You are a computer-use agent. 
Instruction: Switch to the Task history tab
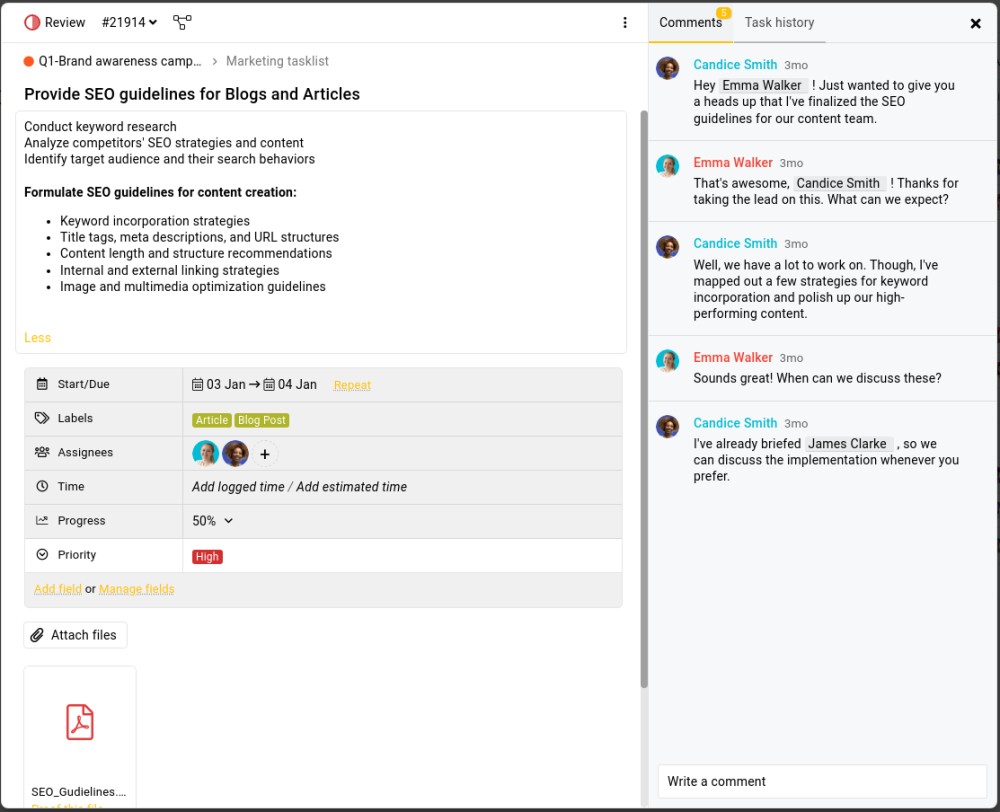[779, 22]
